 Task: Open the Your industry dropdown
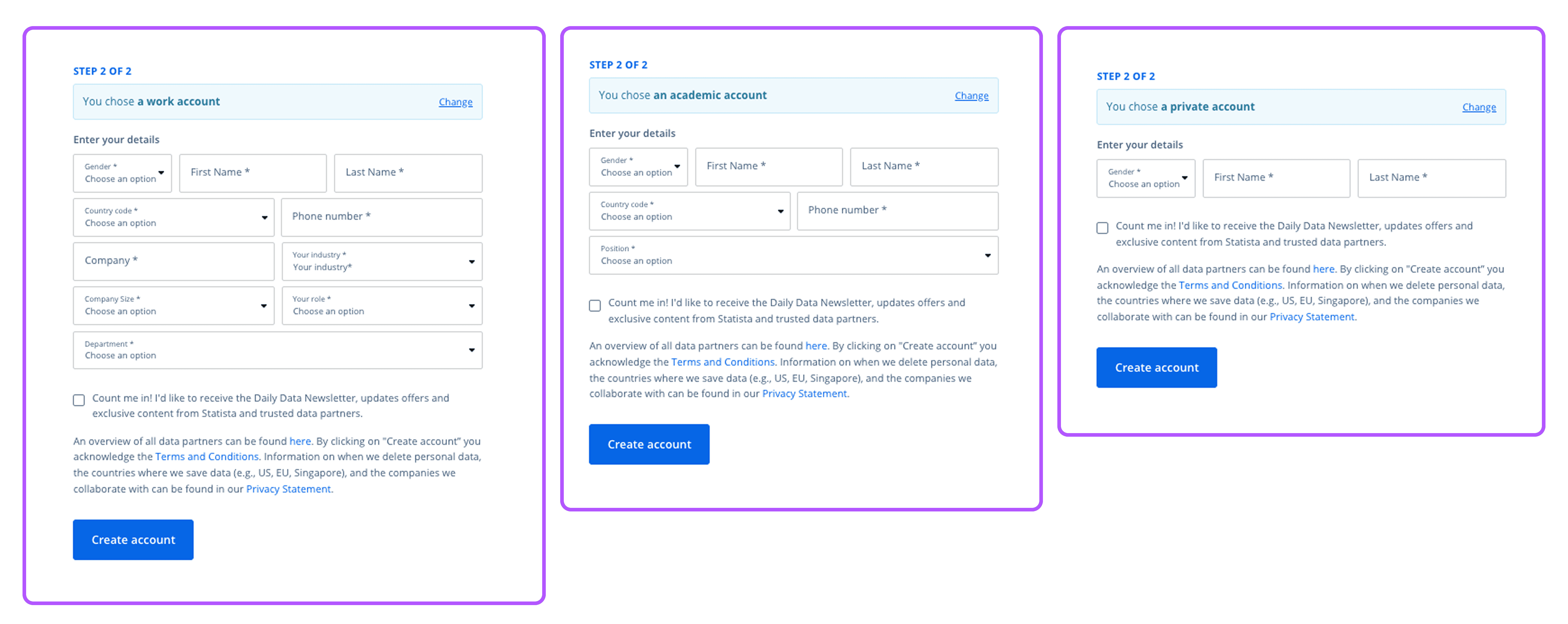click(382, 261)
